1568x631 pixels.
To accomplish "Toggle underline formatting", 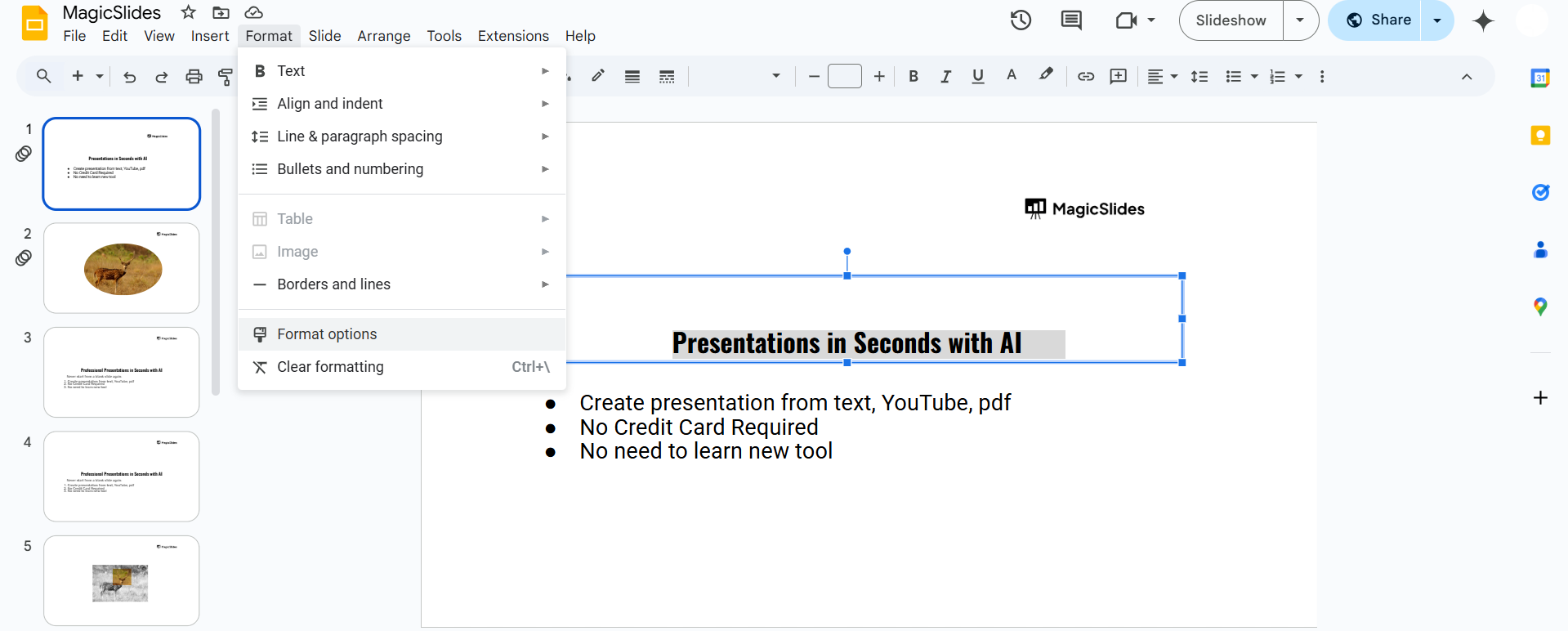I will 978,76.
